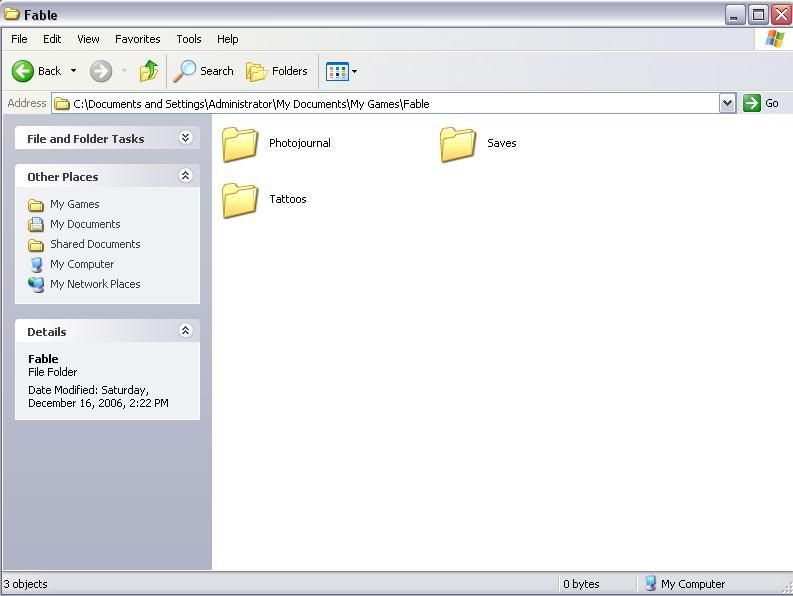Open the Views dropdown arrow
The width and height of the screenshot is (793, 596).
355,71
